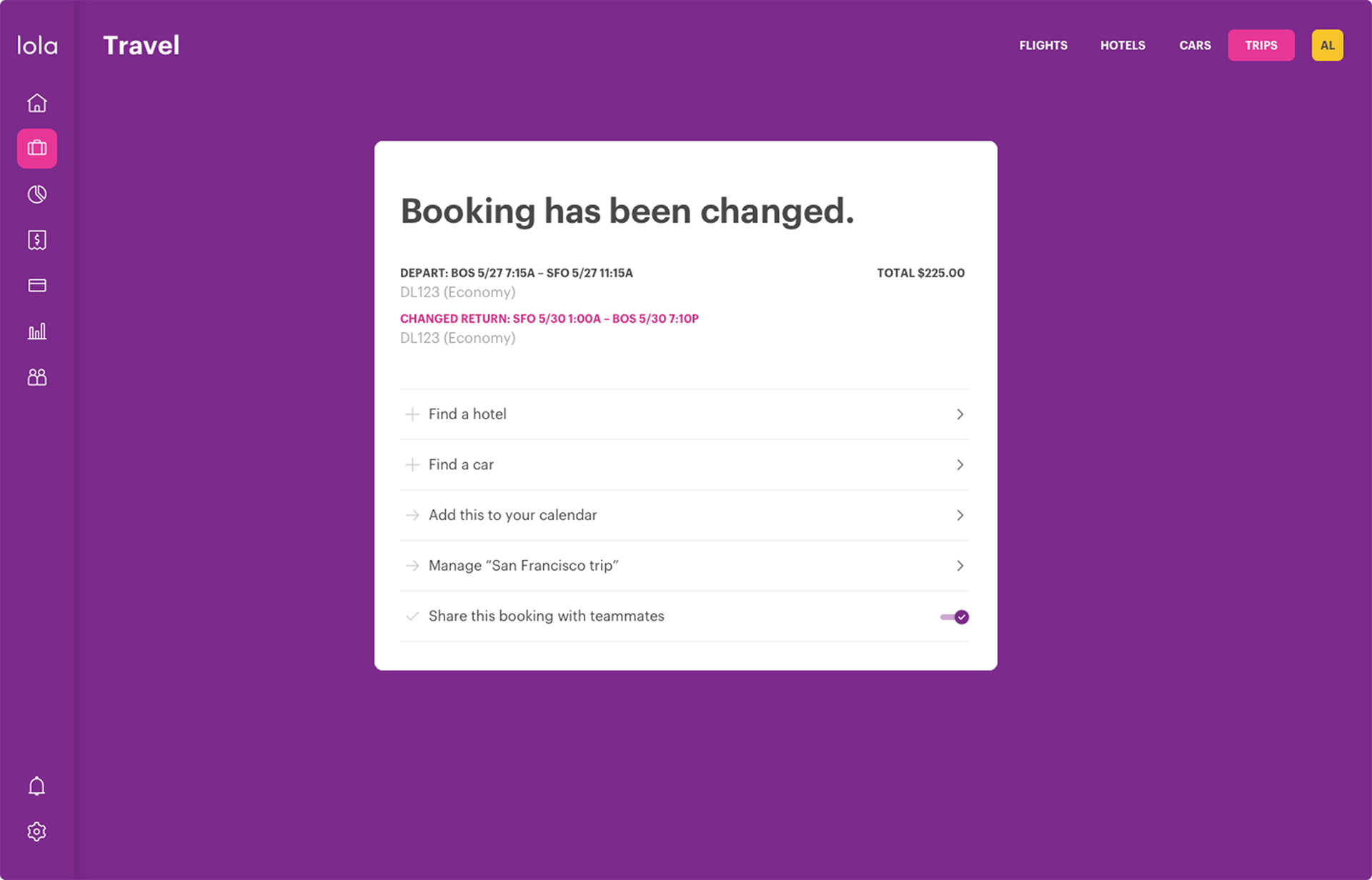Click the dollar receipt expenses icon
The image size is (1372, 880).
pyautogui.click(x=37, y=240)
